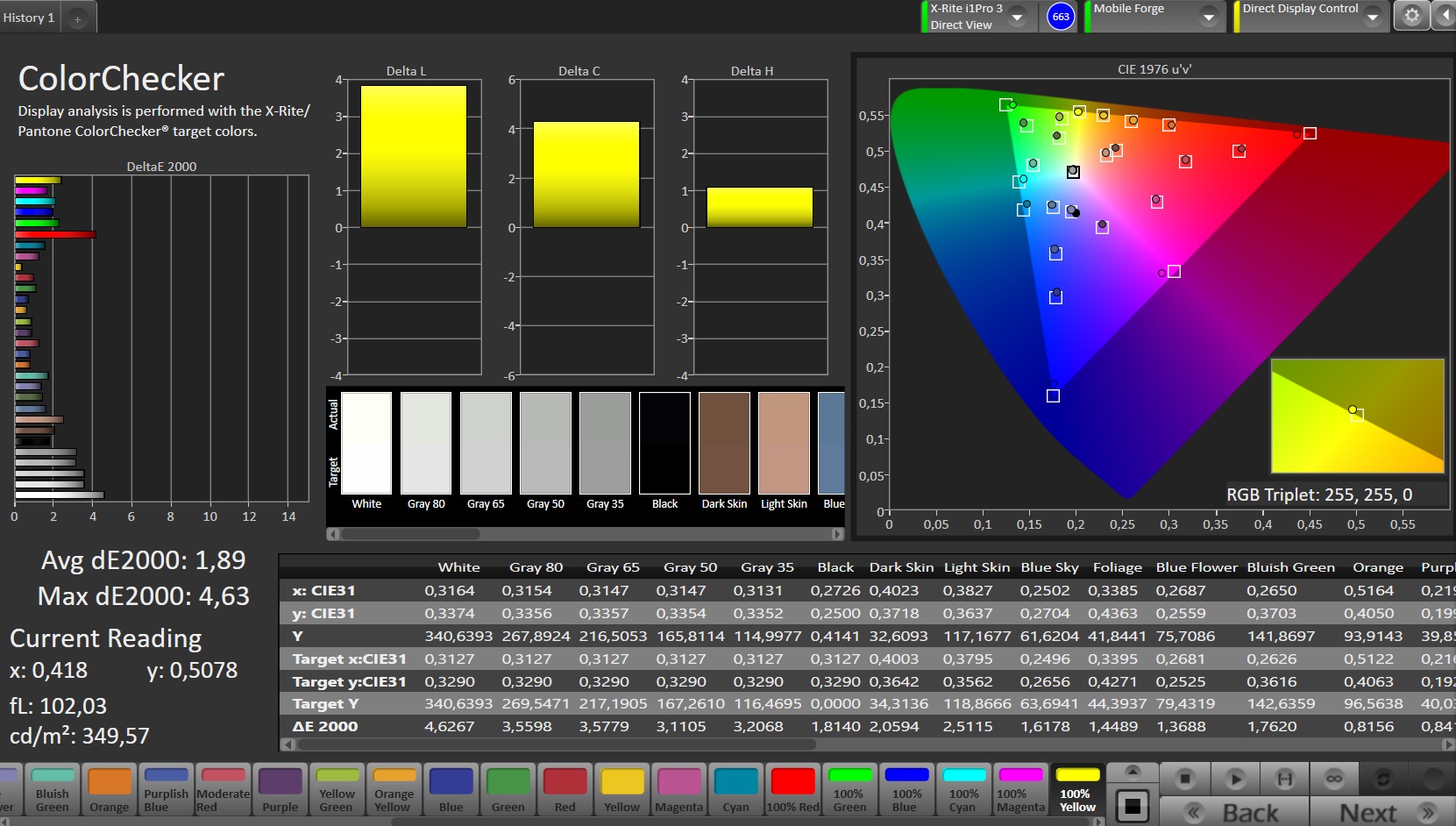Go to the Next step
The width and height of the screenshot is (1456, 826).
pyautogui.click(x=1382, y=812)
